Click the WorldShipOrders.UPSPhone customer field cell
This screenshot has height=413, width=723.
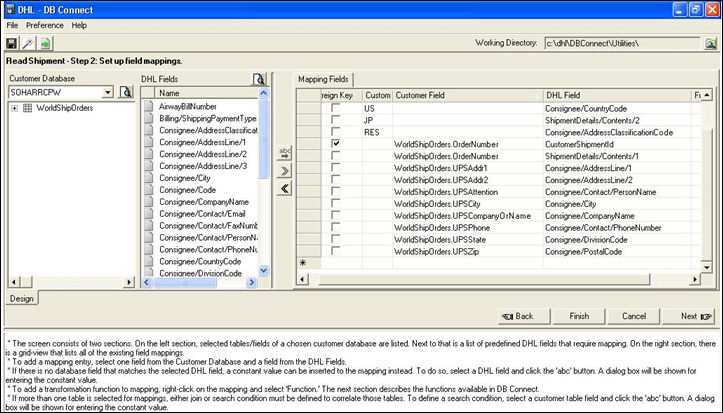468,228
